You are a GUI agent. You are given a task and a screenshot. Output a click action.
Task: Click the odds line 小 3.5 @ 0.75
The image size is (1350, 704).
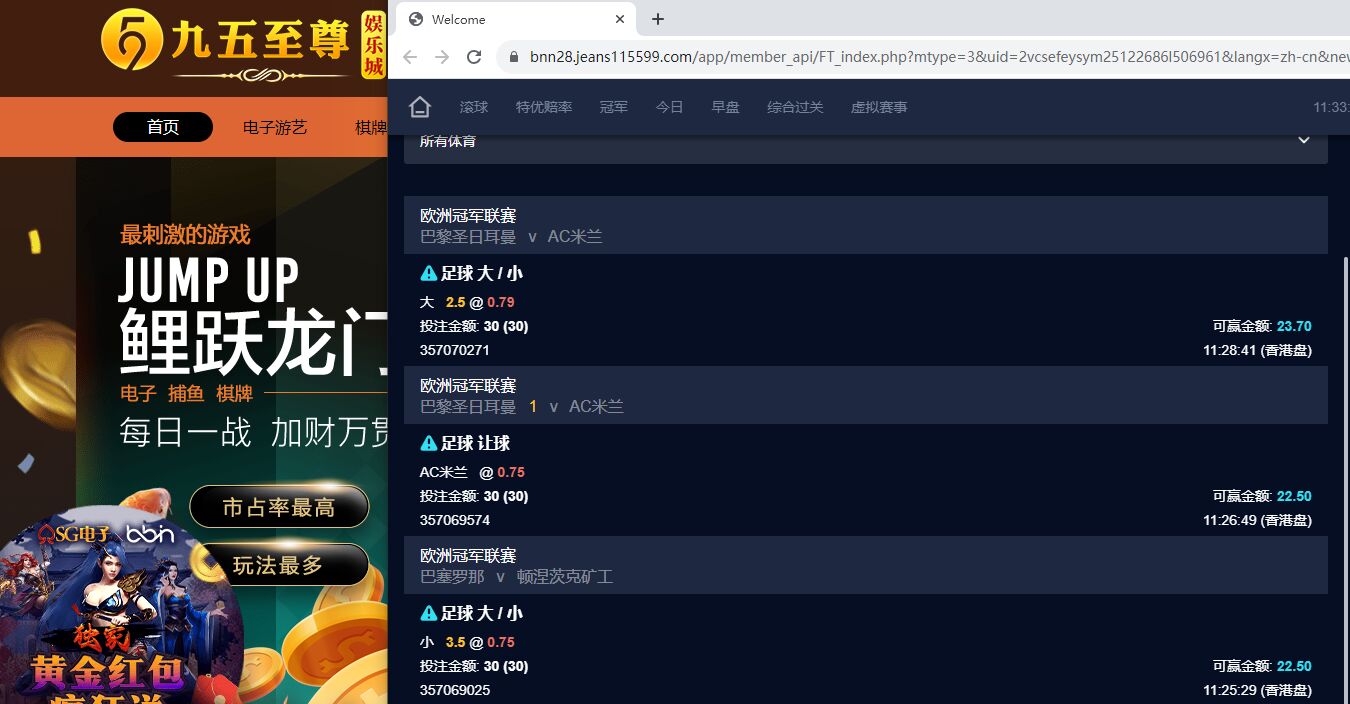pos(467,642)
